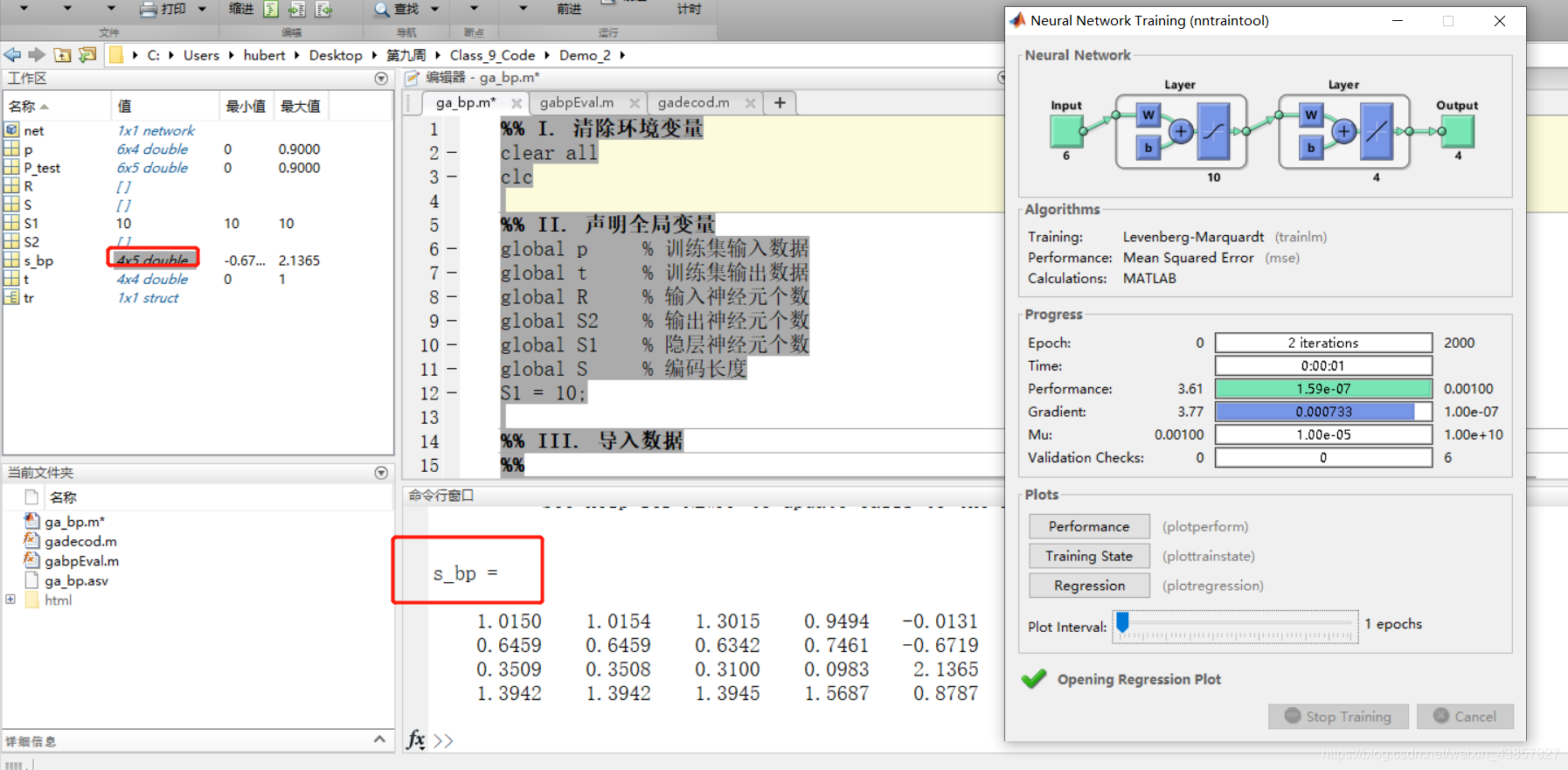Select the P_test variable in the workspace
1568x770 pixels.
(x=42, y=168)
